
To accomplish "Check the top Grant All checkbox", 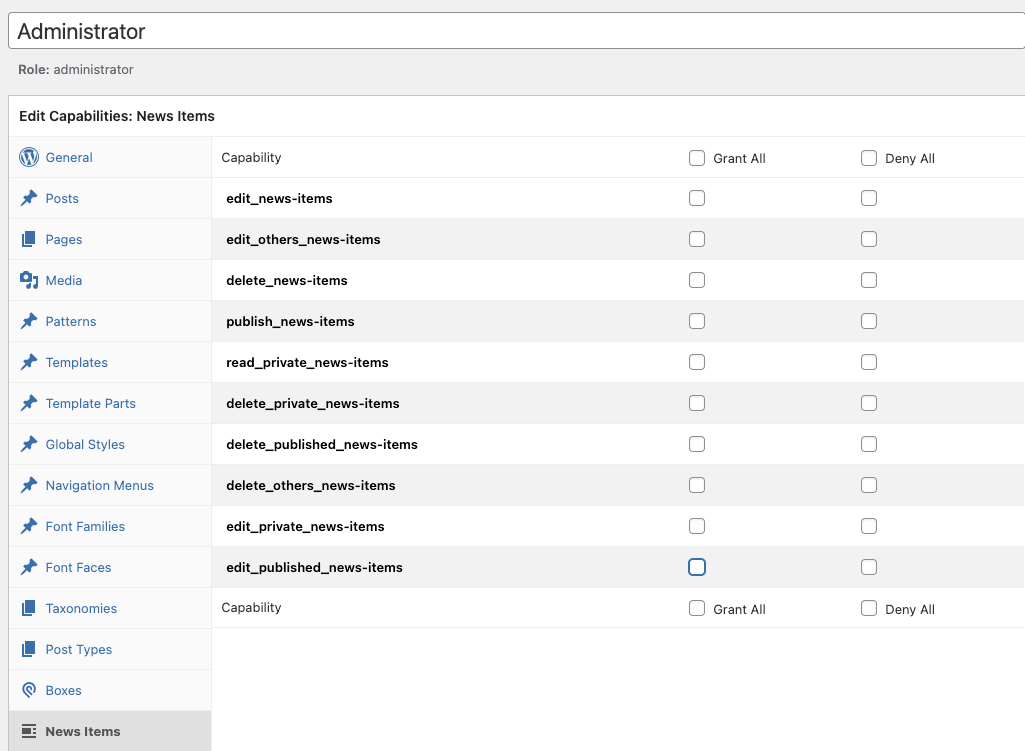I will (697, 158).
